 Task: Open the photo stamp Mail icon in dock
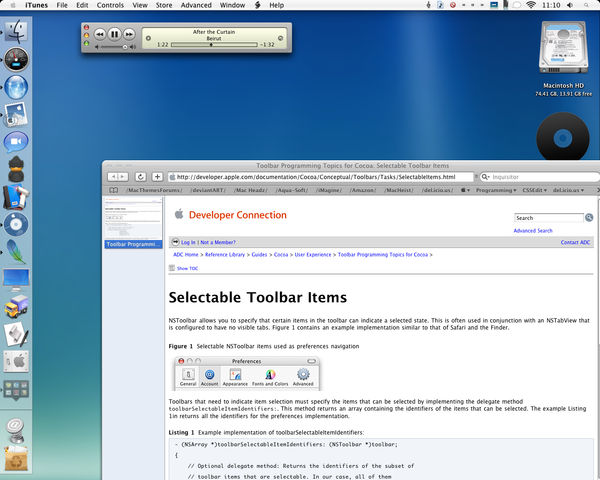16,114
